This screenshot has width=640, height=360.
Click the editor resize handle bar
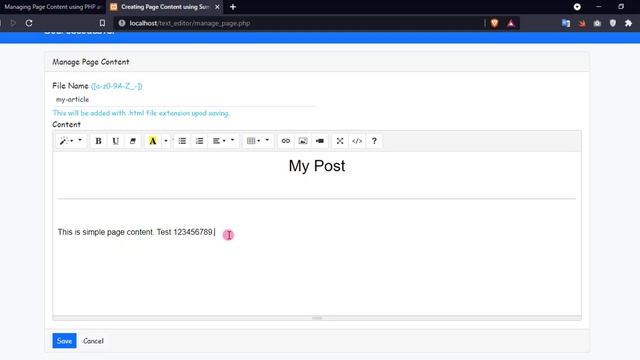317,318
